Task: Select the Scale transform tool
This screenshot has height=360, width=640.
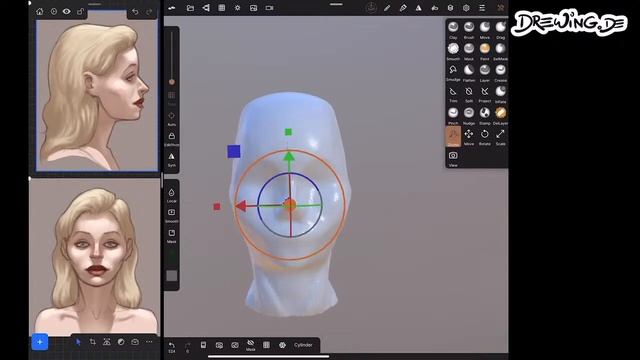Action: coord(500,137)
